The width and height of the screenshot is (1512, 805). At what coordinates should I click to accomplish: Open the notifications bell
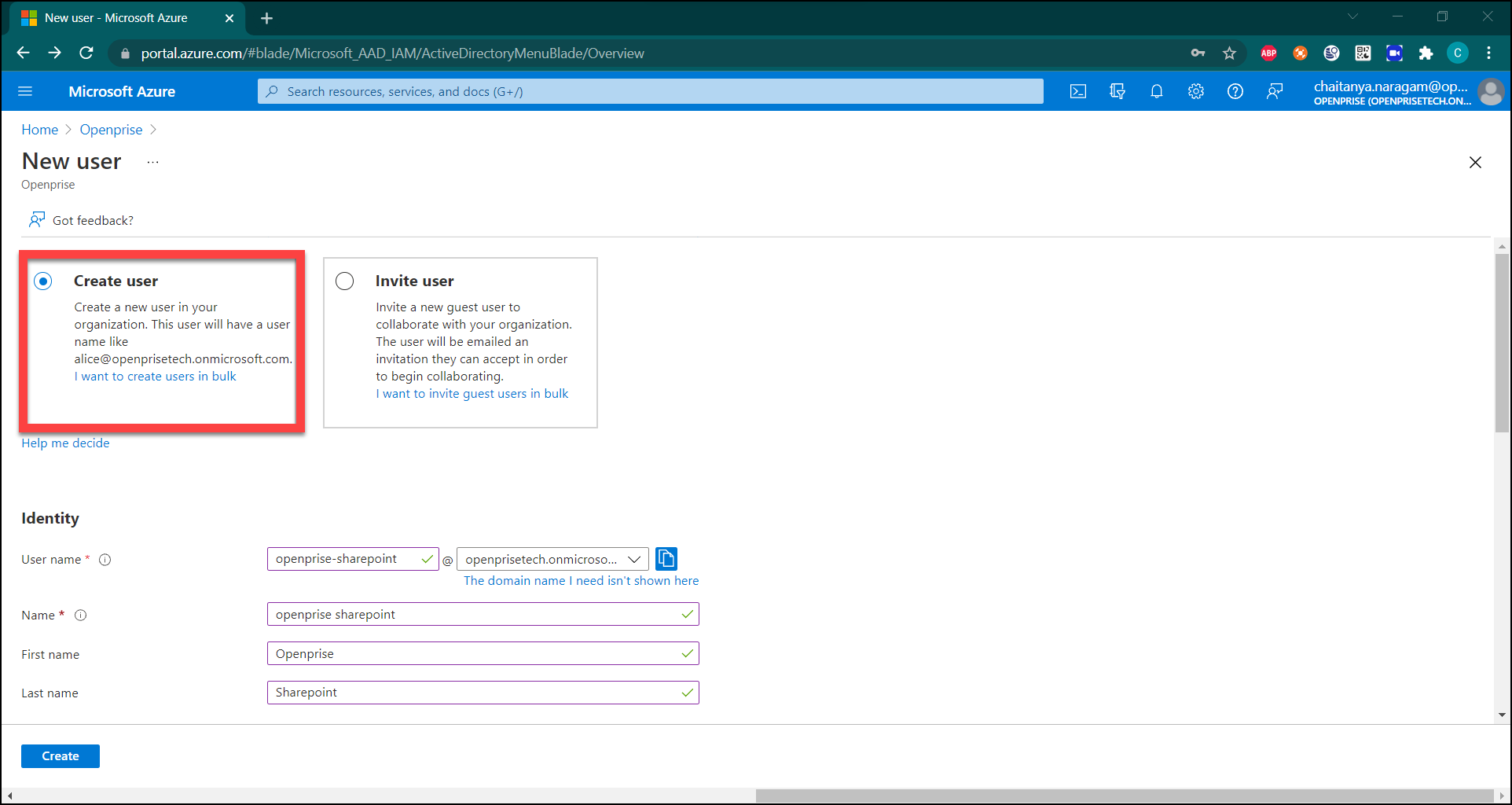pos(1157,91)
